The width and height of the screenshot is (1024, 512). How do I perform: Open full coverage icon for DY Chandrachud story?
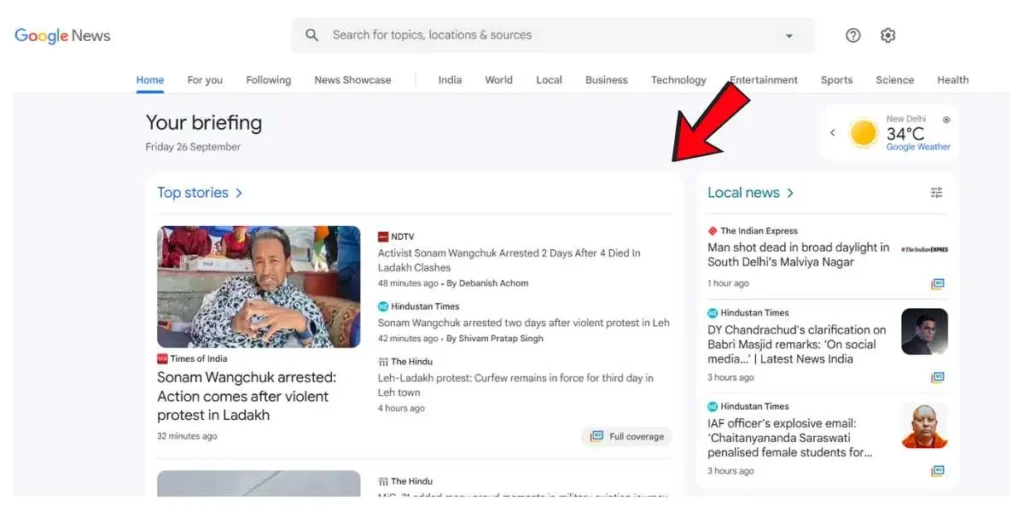(937, 377)
